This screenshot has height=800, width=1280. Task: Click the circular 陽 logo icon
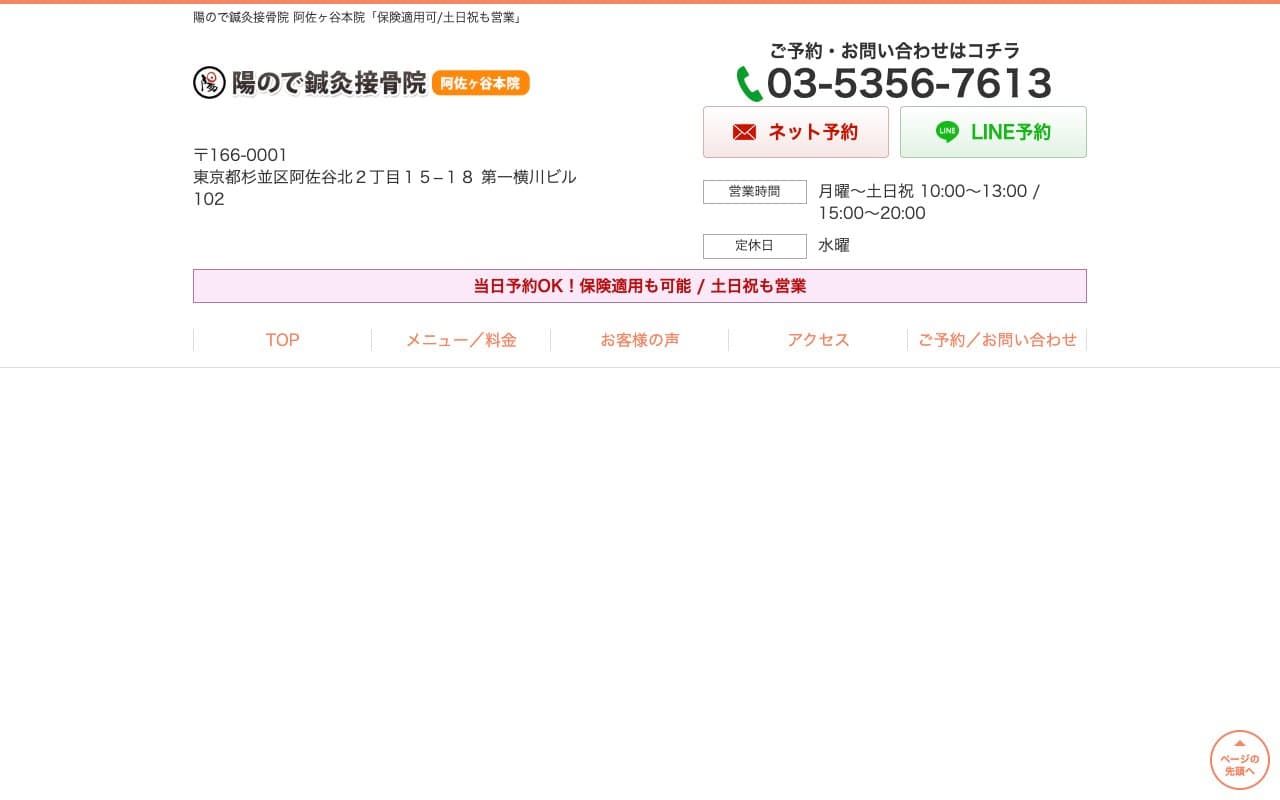(209, 83)
